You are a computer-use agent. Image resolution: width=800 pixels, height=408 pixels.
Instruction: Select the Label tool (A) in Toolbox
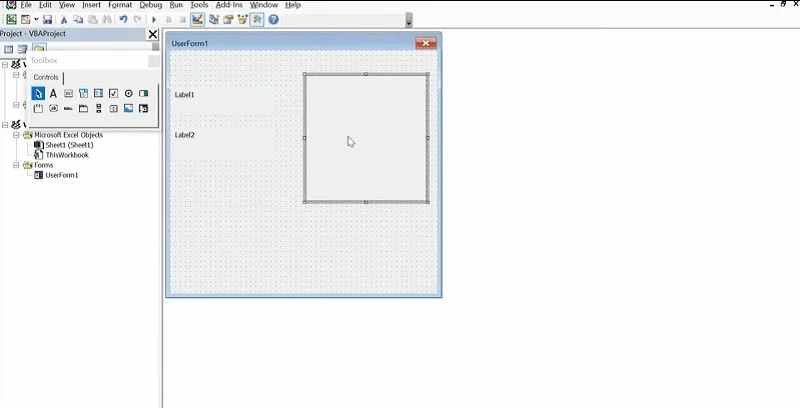tap(53, 93)
